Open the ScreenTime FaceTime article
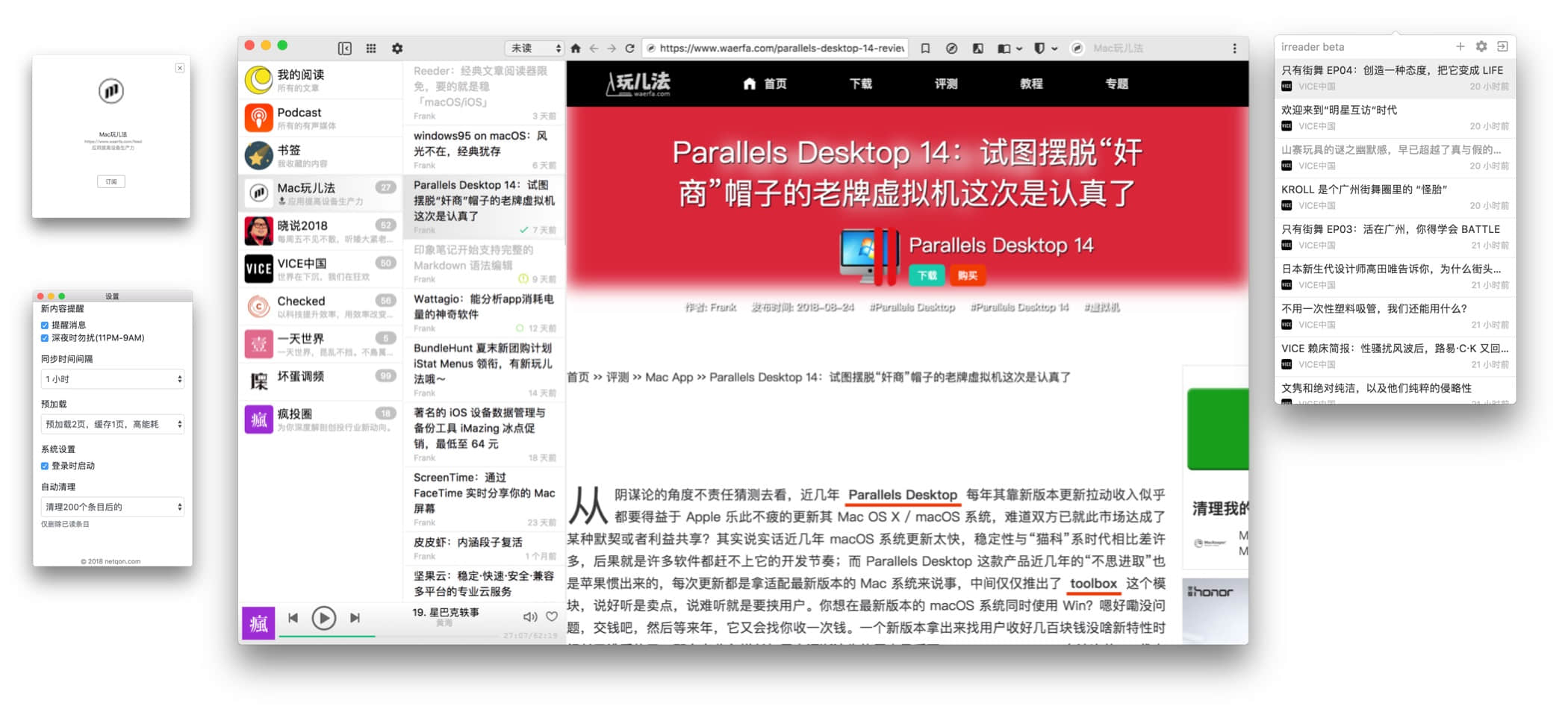Image resolution: width=1568 pixels, height=715 pixels. tap(484, 498)
